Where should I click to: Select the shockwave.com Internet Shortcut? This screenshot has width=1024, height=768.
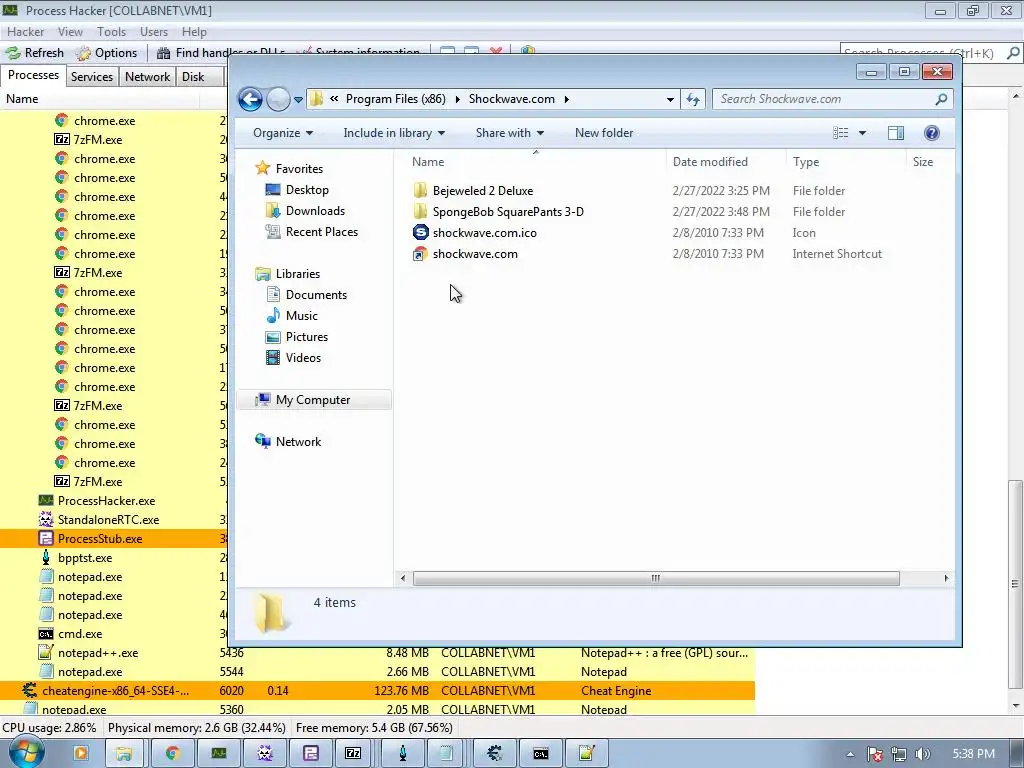point(475,253)
